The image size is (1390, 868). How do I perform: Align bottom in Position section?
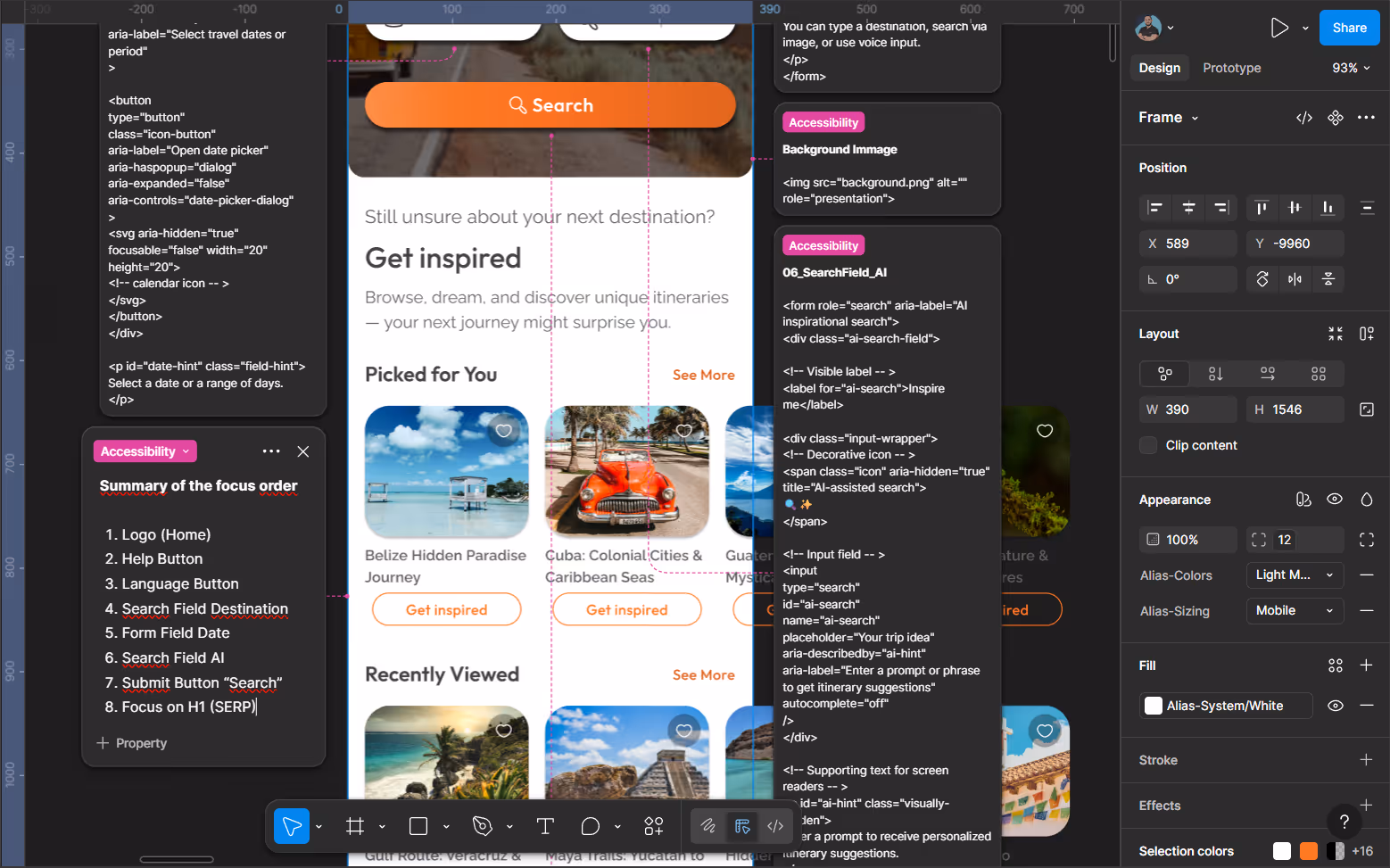(1328, 208)
